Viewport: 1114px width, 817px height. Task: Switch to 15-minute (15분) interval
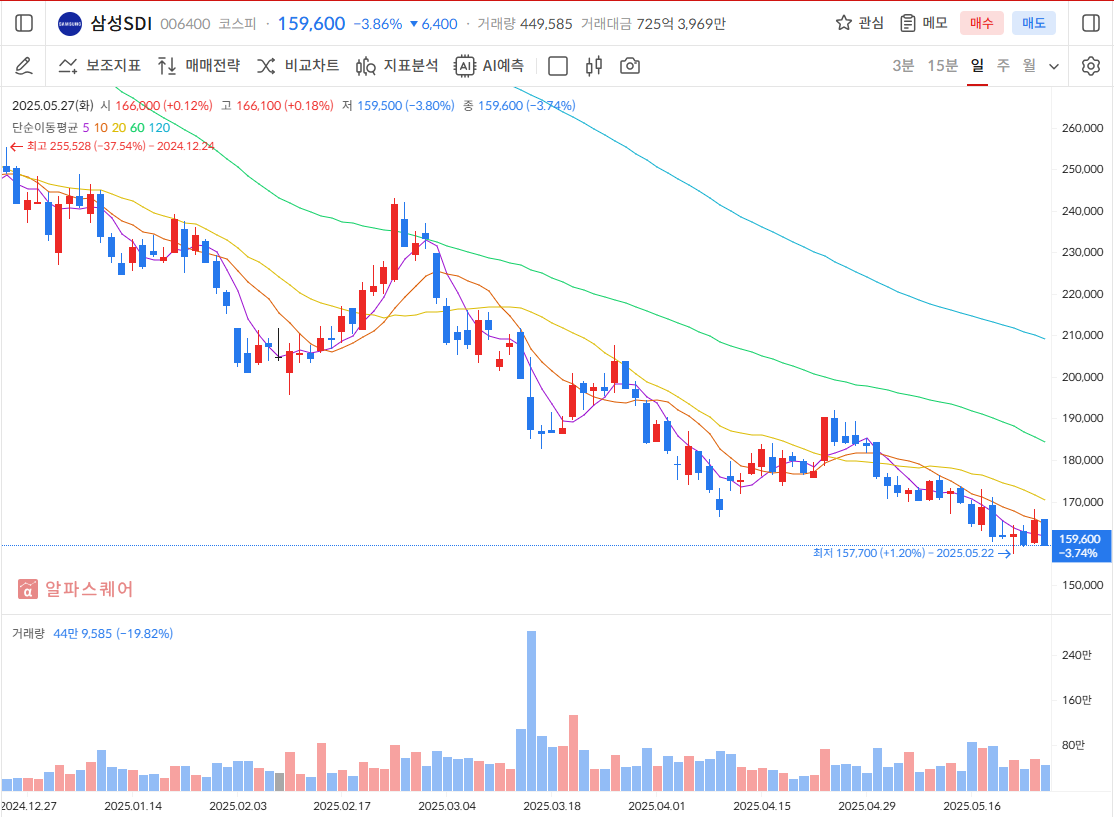[942, 66]
